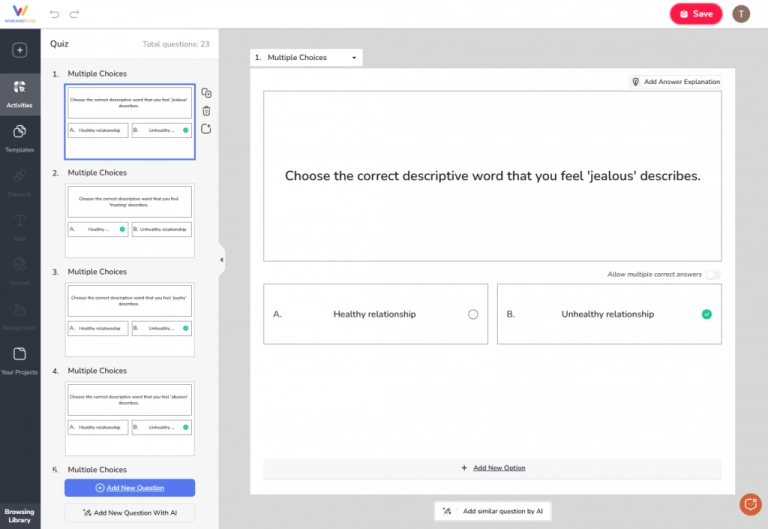Select the Text tool in the sidebar
The height and width of the screenshot is (529, 768).
coord(20,227)
